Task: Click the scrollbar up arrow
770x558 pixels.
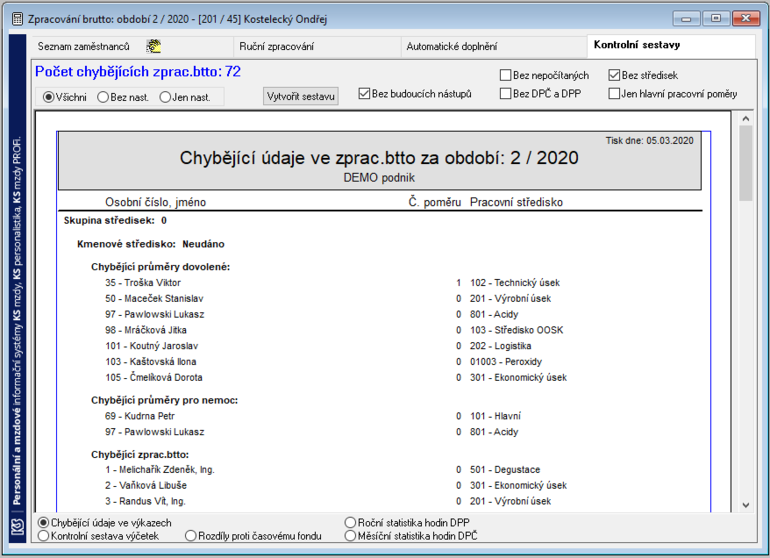Action: tap(745, 118)
